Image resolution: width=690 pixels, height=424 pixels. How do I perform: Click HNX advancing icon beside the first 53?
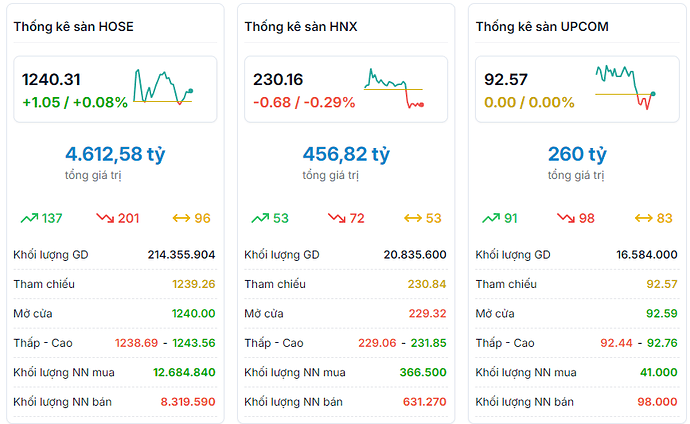pos(260,218)
